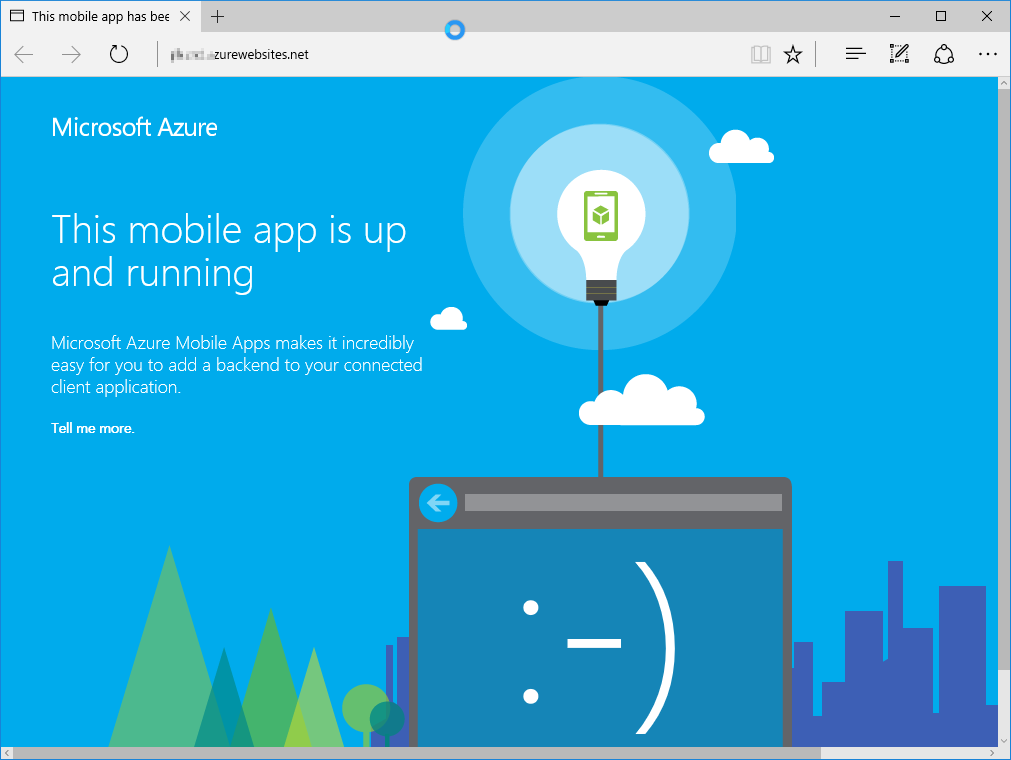
Task: Click the blue back arrow in illustrated browser
Action: (438, 503)
